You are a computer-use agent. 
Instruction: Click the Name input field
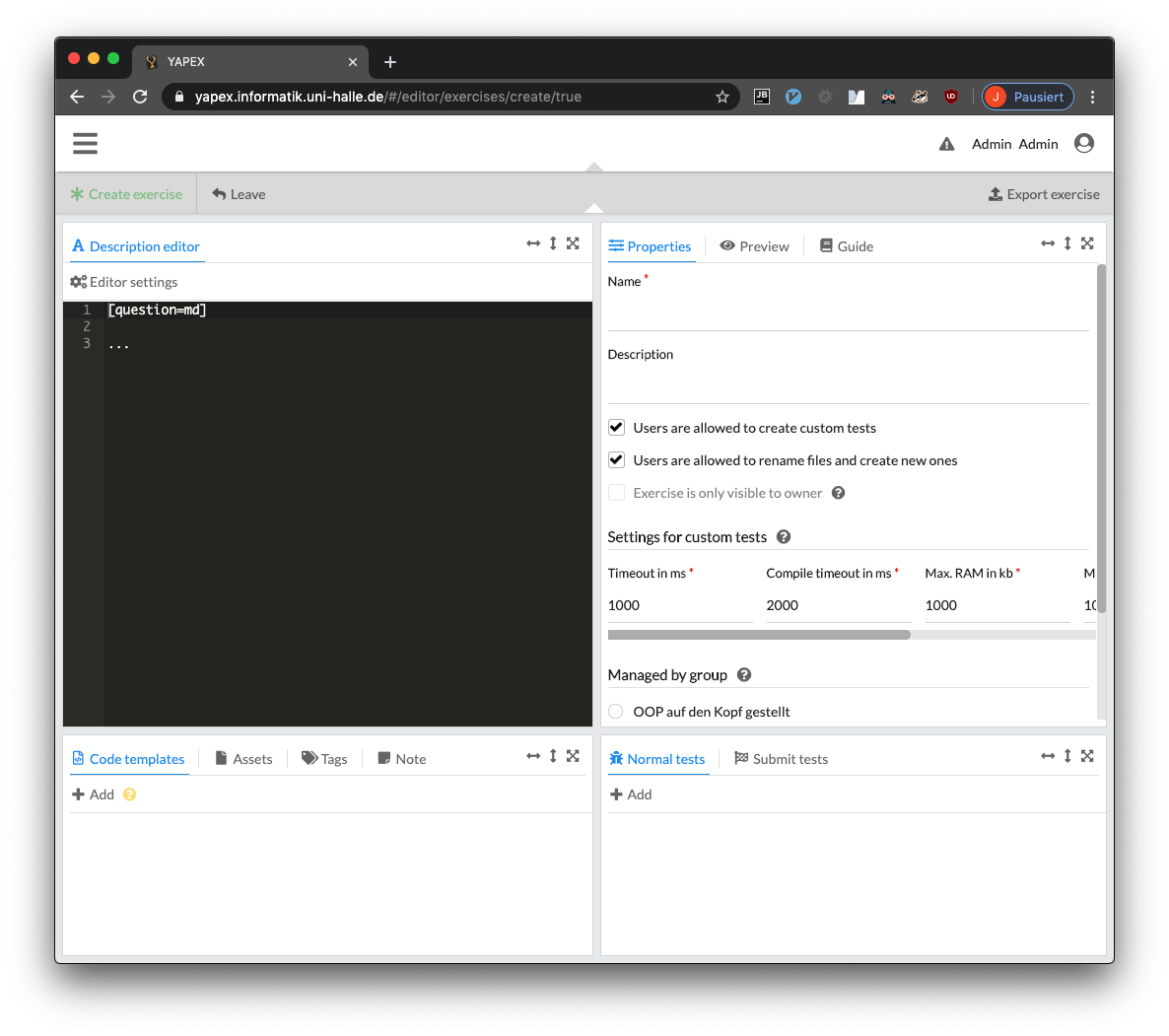pyautogui.click(x=848, y=313)
